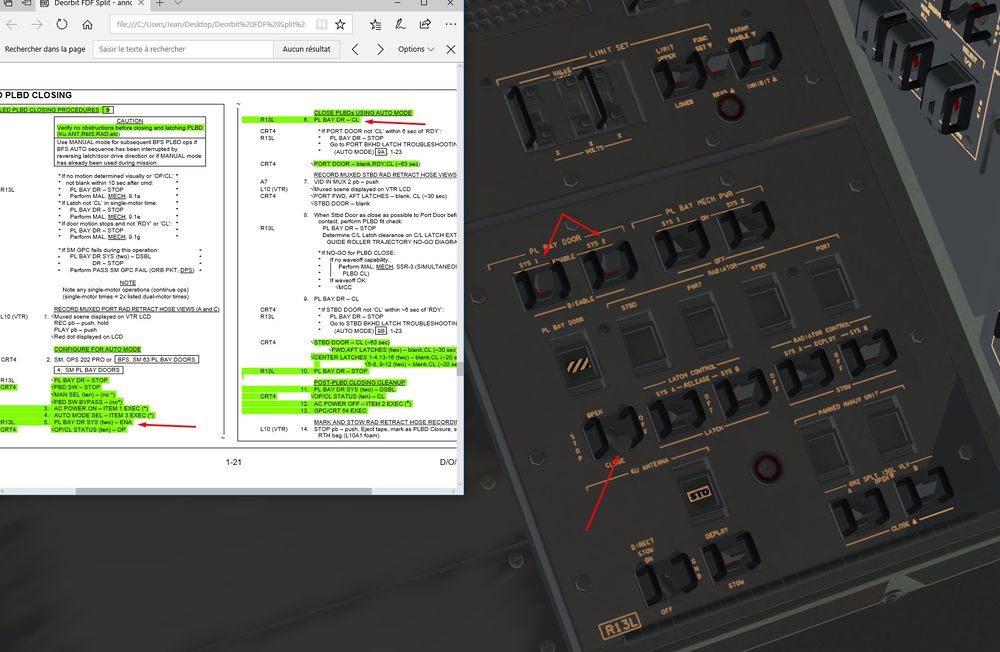
Task: Add this page to favorites with the star
Action: [341, 24]
